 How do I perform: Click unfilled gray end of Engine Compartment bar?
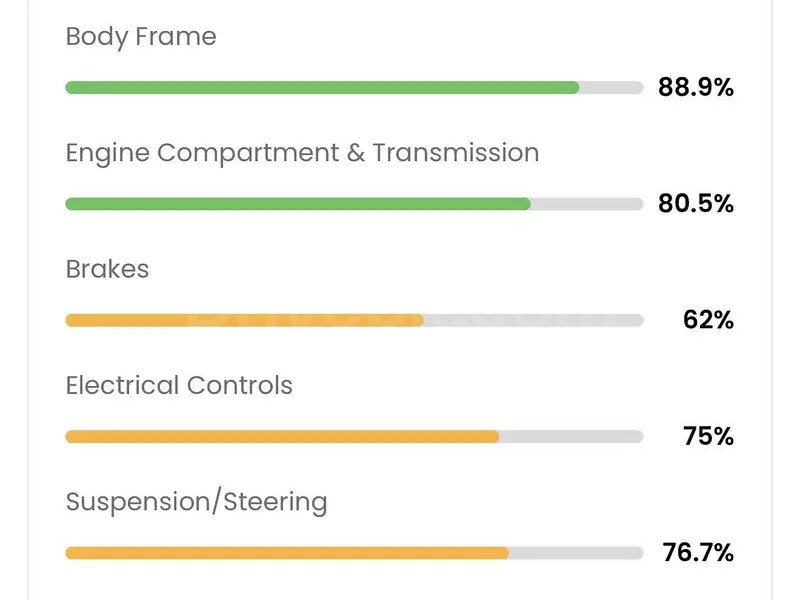coord(587,204)
